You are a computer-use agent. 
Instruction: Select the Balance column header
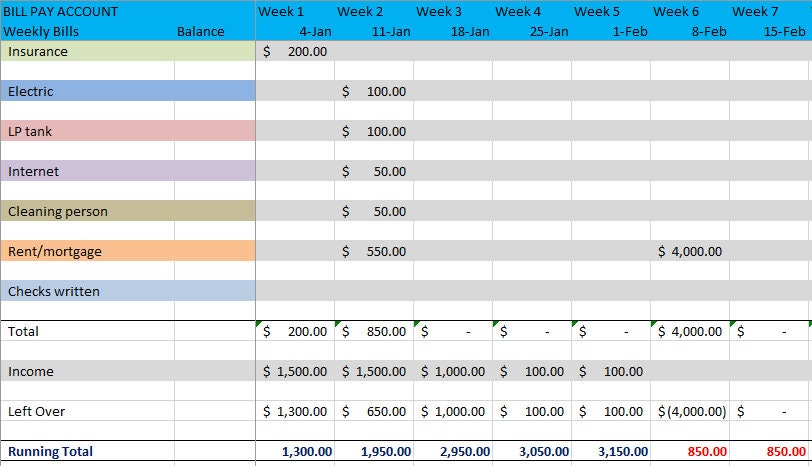point(200,32)
